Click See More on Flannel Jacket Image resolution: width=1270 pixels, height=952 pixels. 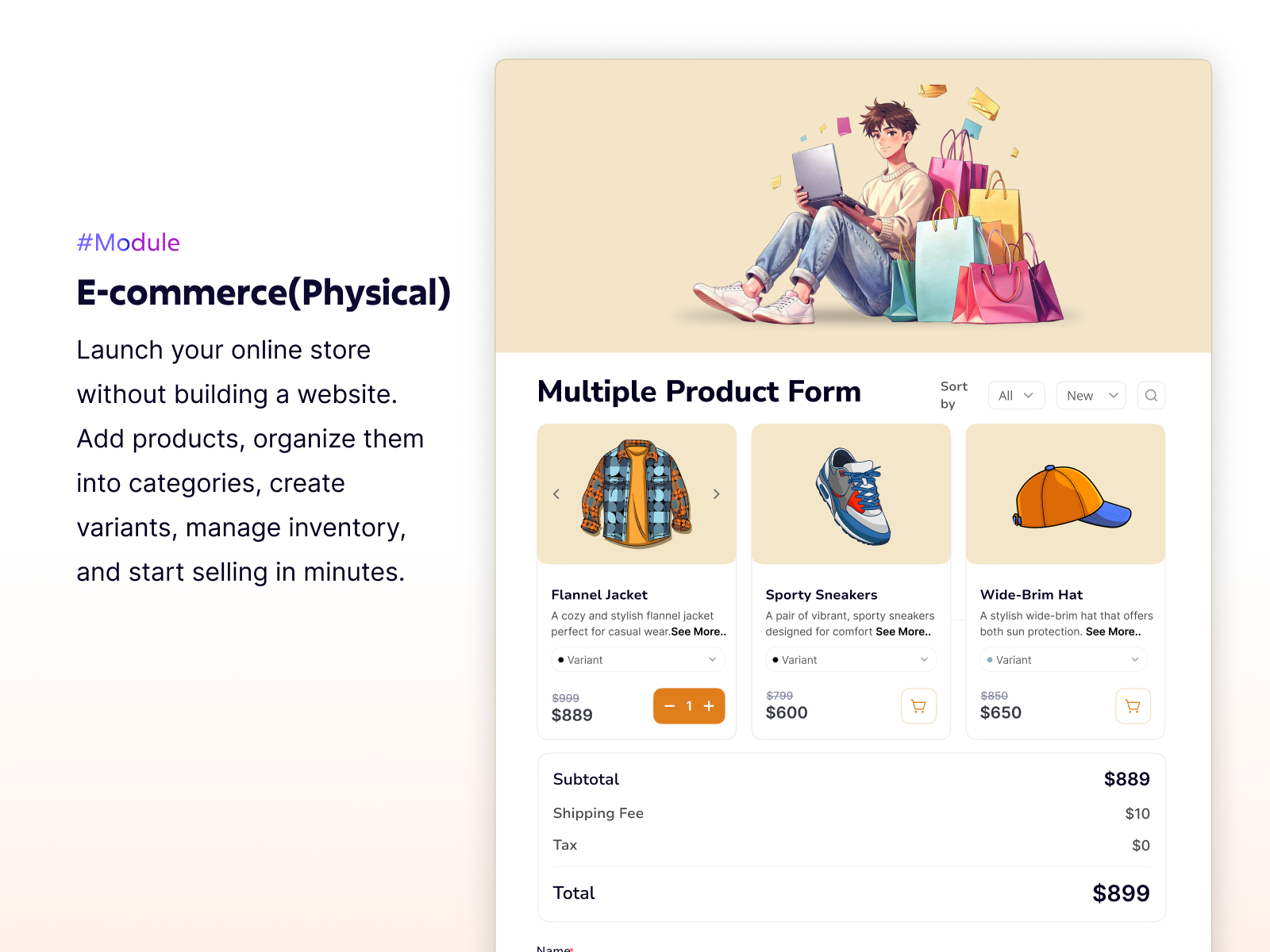(698, 631)
